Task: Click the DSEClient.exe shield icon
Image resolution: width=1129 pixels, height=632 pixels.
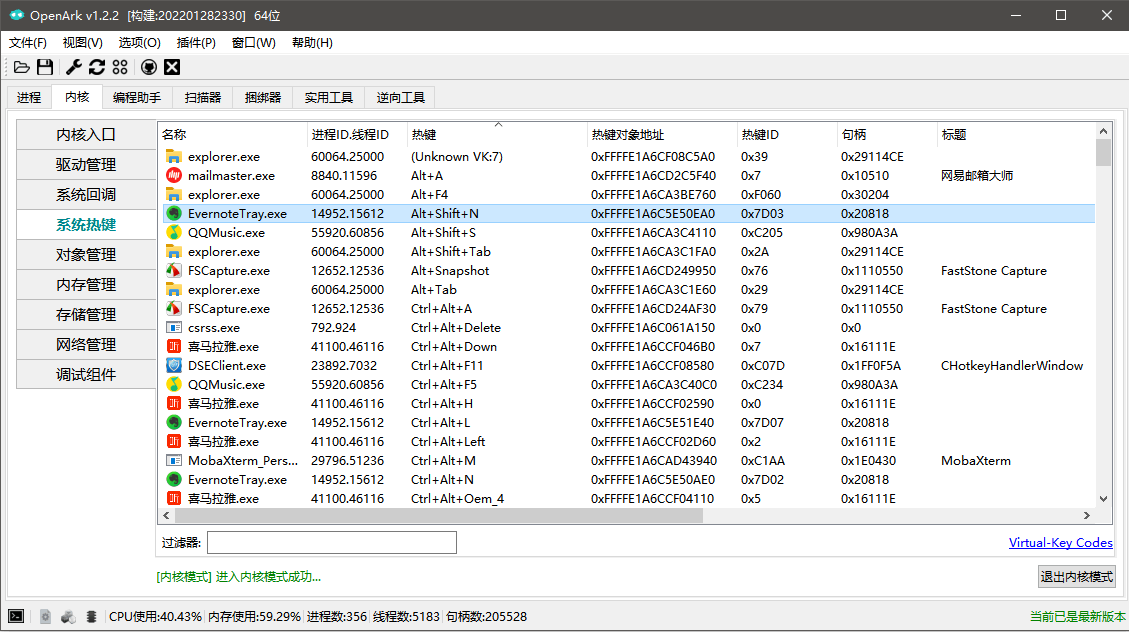Action: click(x=174, y=366)
